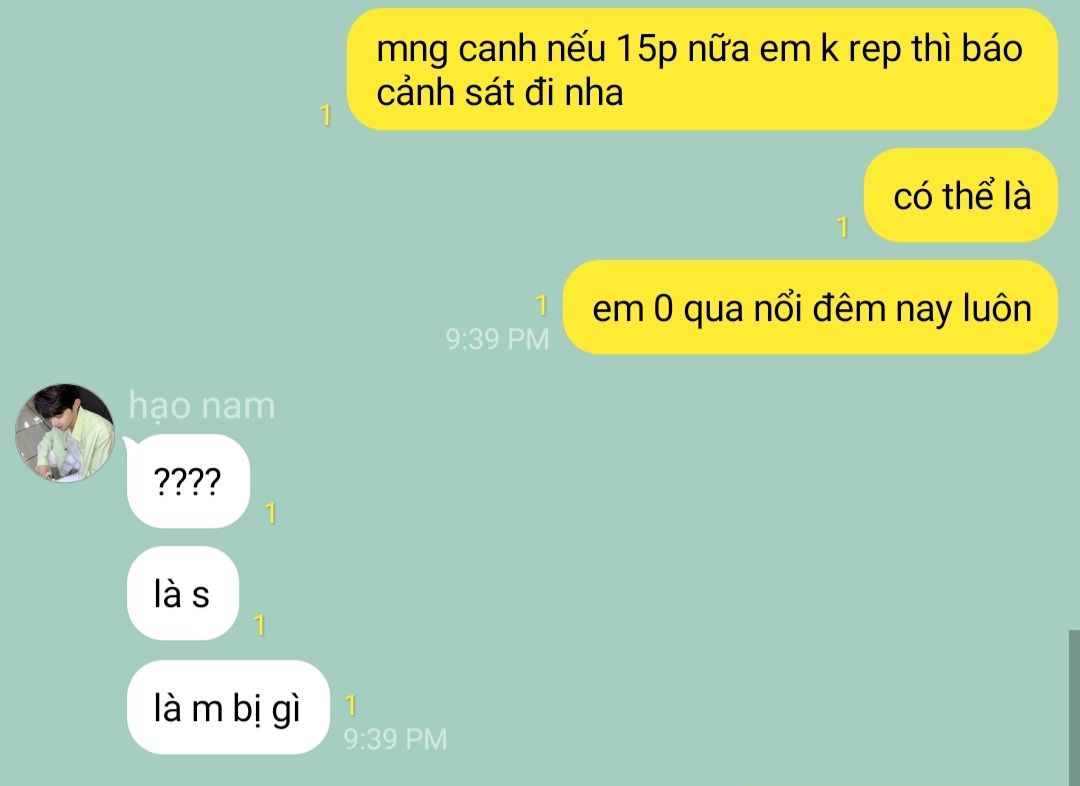Click the unread count beside 'là s' bubble
This screenshot has width=1080, height=786.
(x=260, y=625)
